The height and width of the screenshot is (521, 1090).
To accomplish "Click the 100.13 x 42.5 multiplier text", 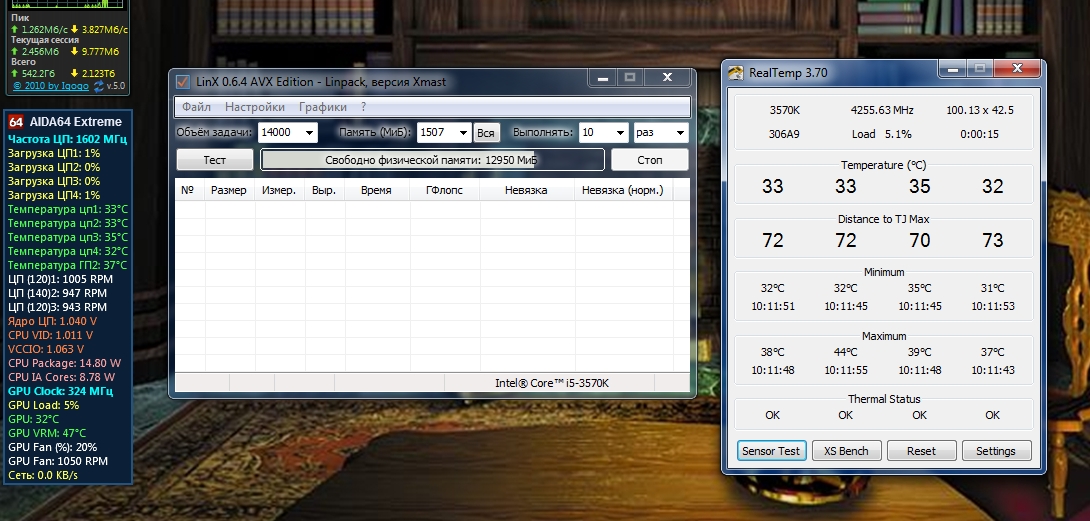I will 980,110.
